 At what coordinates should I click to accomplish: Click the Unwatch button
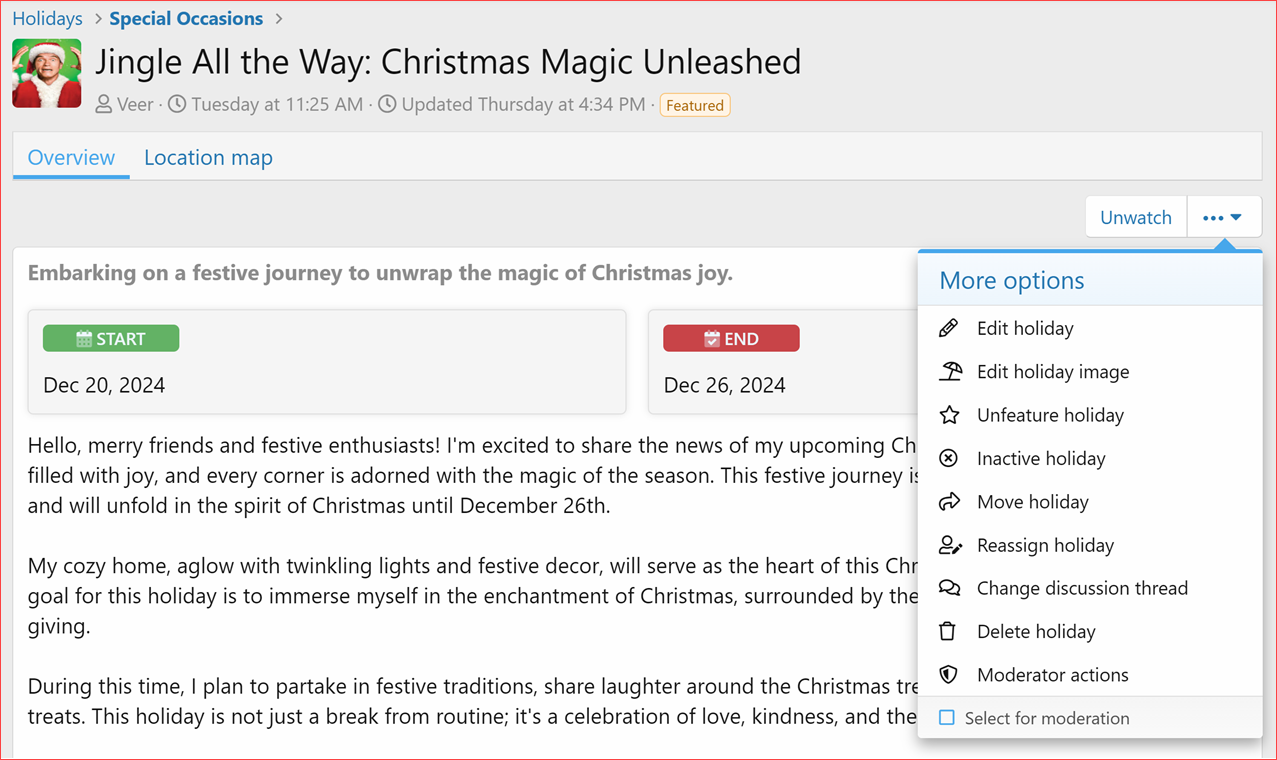pyautogui.click(x=1135, y=217)
